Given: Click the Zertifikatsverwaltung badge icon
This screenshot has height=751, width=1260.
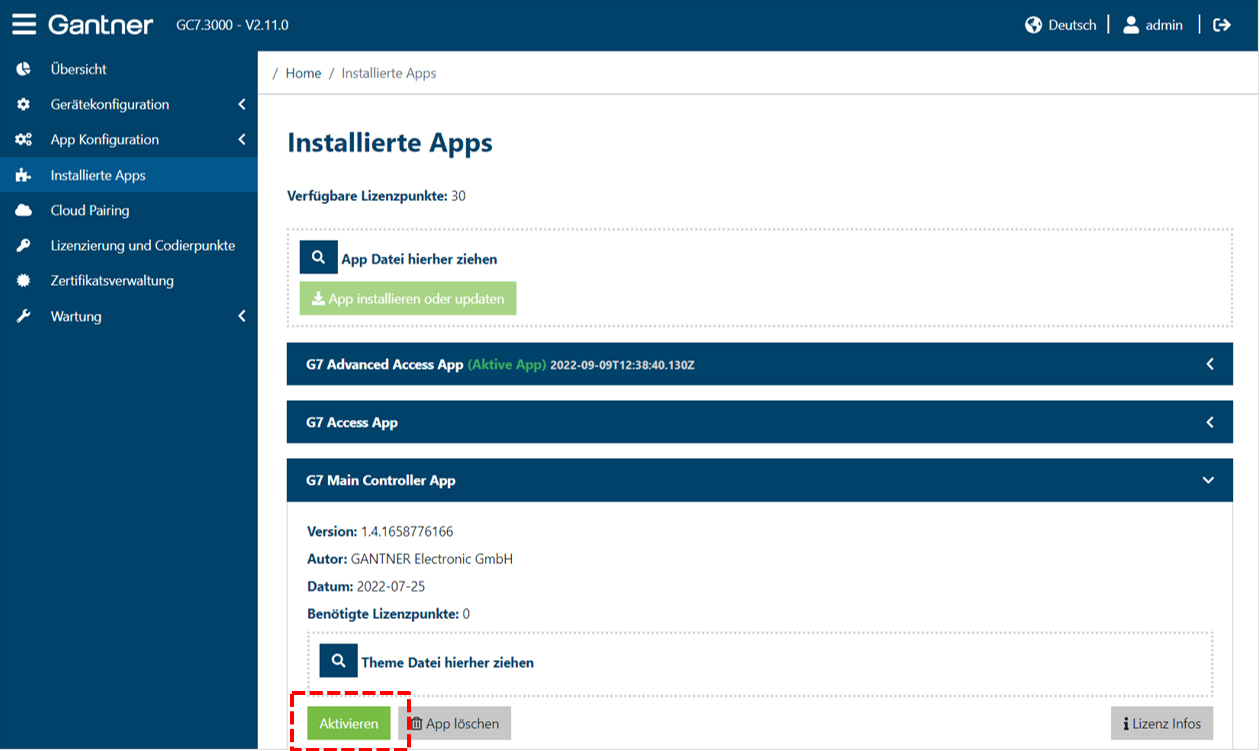Looking at the screenshot, I should 23,281.
